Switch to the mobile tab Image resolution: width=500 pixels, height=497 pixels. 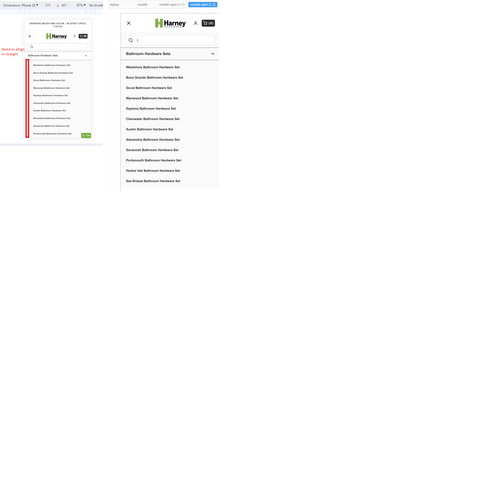coord(142,5)
